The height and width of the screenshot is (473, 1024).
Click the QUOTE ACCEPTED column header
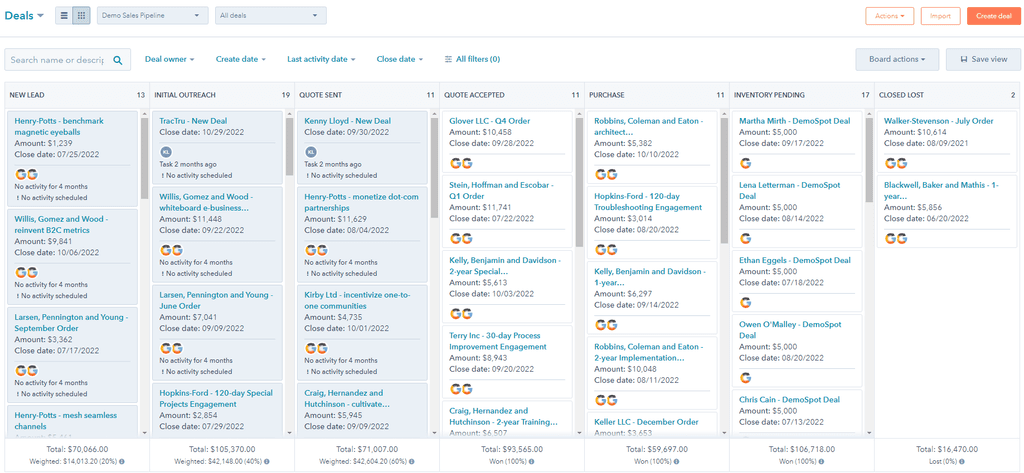(511, 95)
